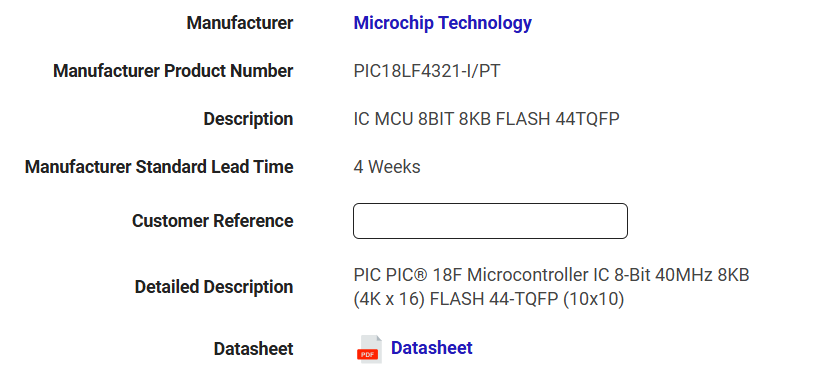Click the Manufacturer label

click(x=240, y=23)
